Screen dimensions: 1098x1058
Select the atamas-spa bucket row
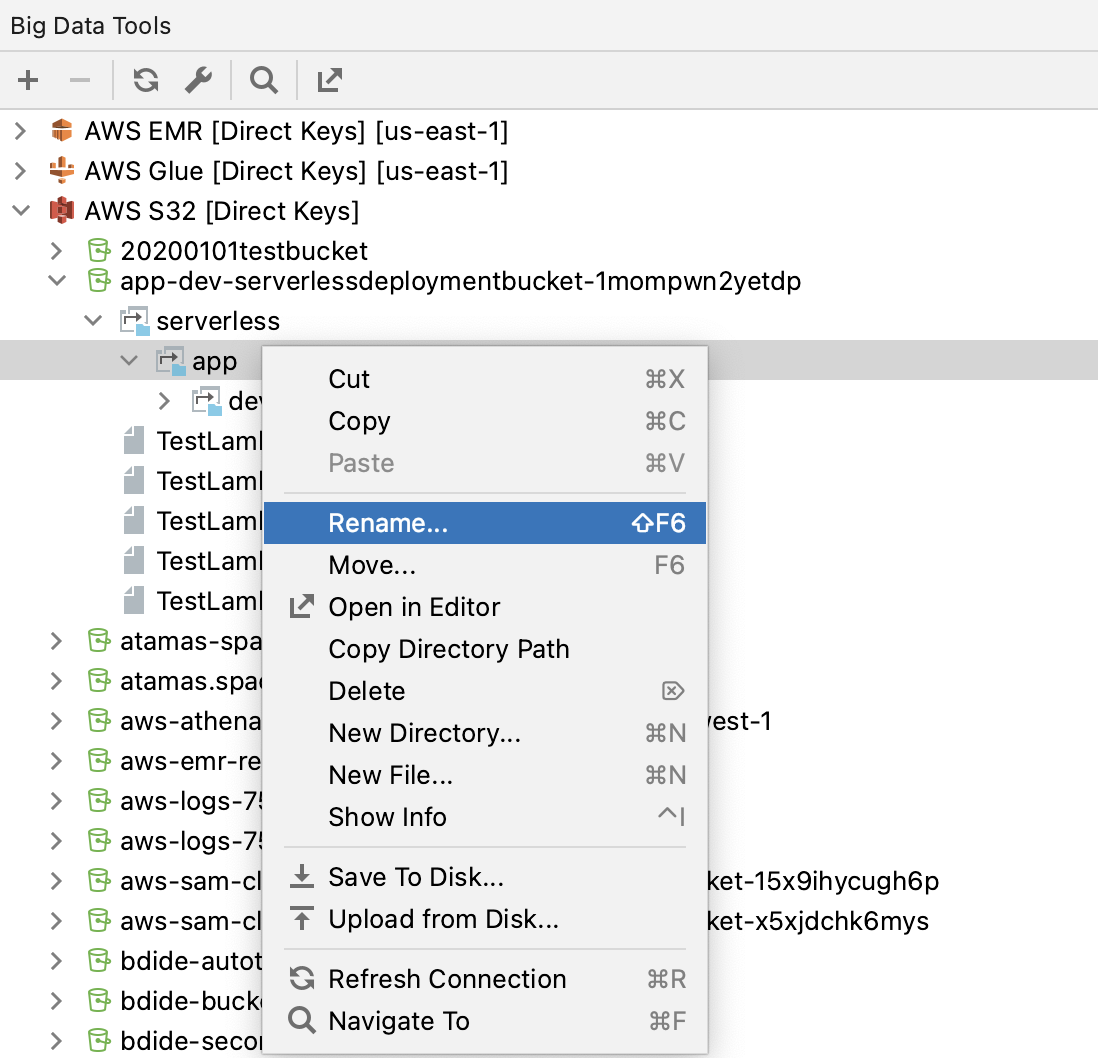click(x=131, y=641)
